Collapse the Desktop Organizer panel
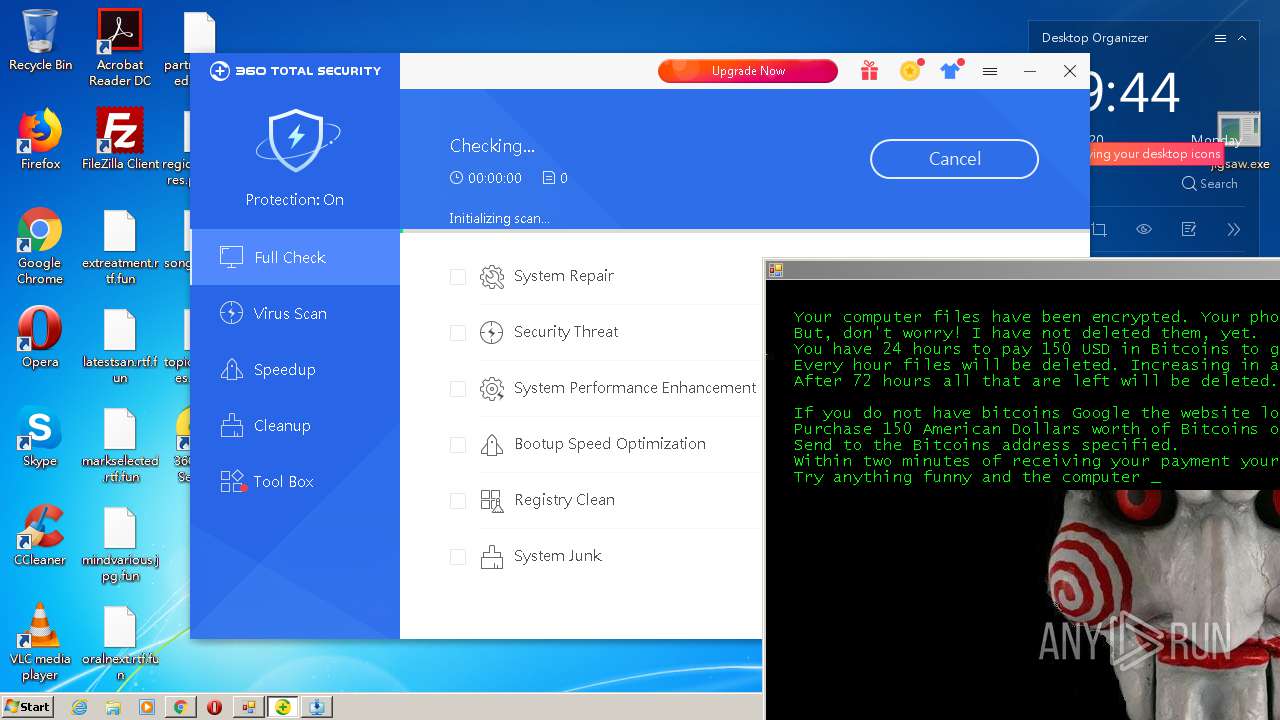This screenshot has width=1280, height=720. click(1242, 38)
